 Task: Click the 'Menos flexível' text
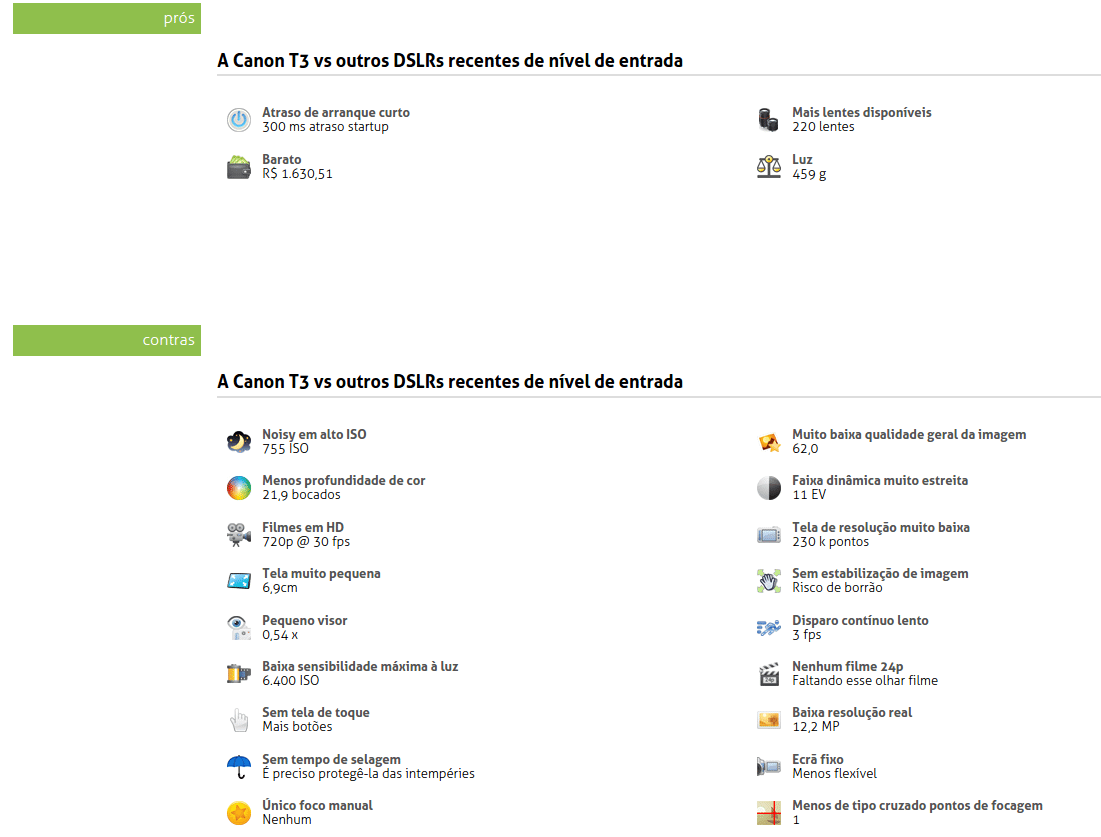point(834,774)
